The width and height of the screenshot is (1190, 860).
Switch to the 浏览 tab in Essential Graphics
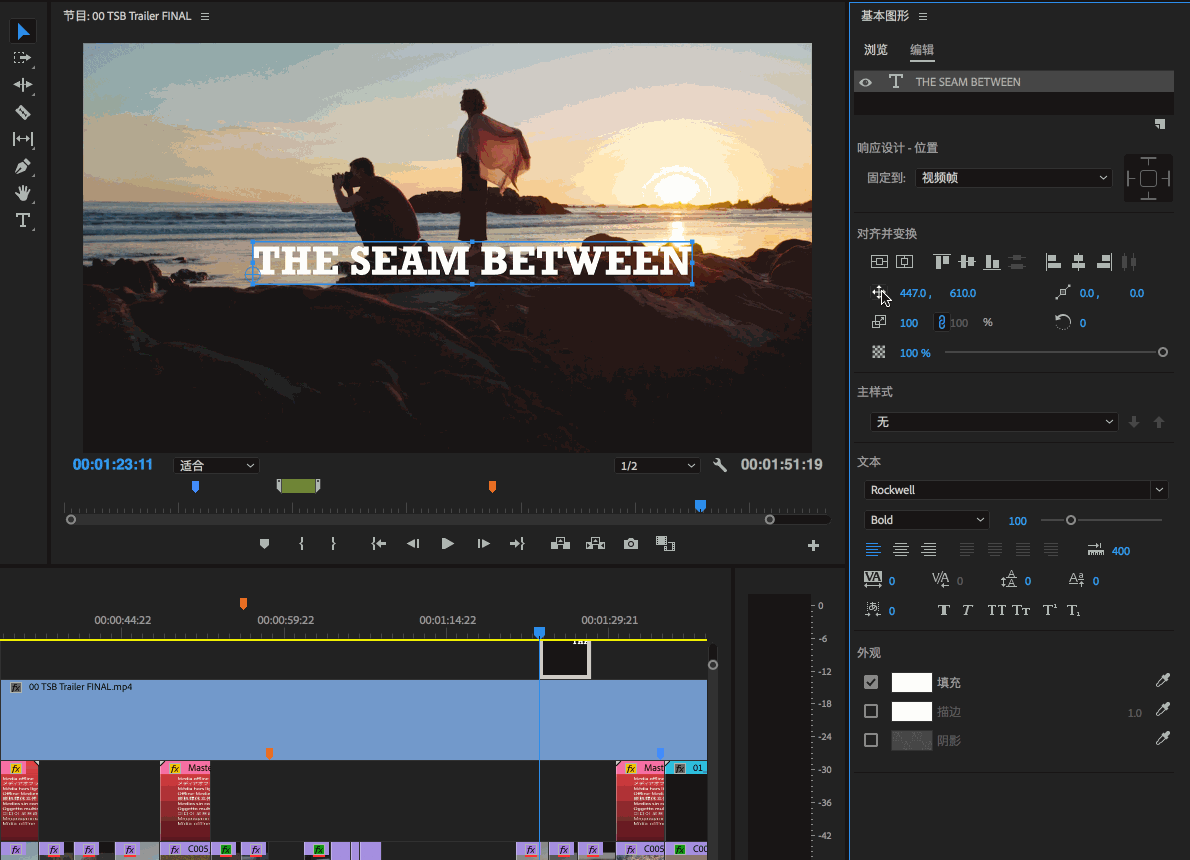(875, 49)
